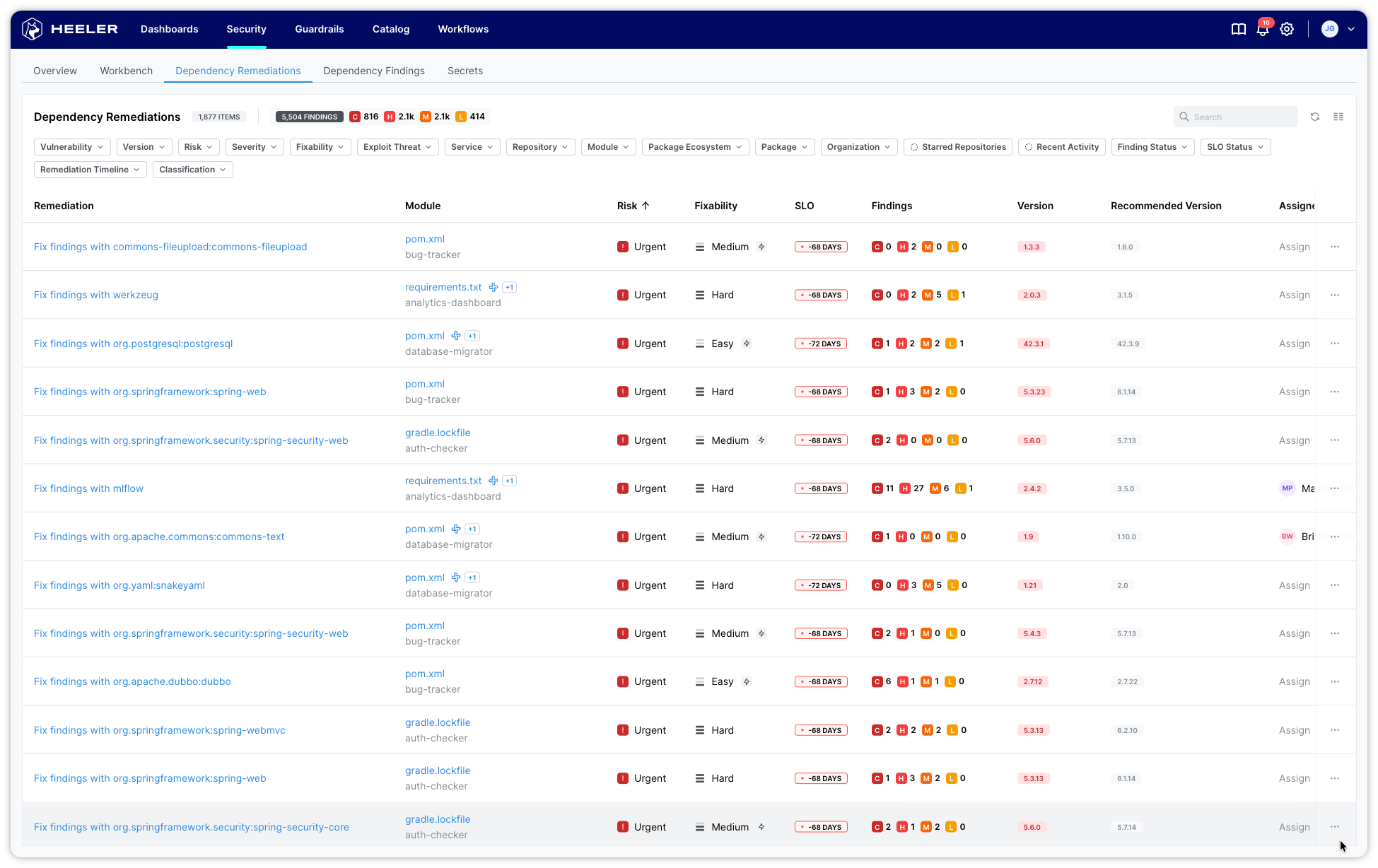The height and width of the screenshot is (868, 1378).
Task: Switch to the Dependency Findings tab
Action: pyautogui.click(x=373, y=71)
